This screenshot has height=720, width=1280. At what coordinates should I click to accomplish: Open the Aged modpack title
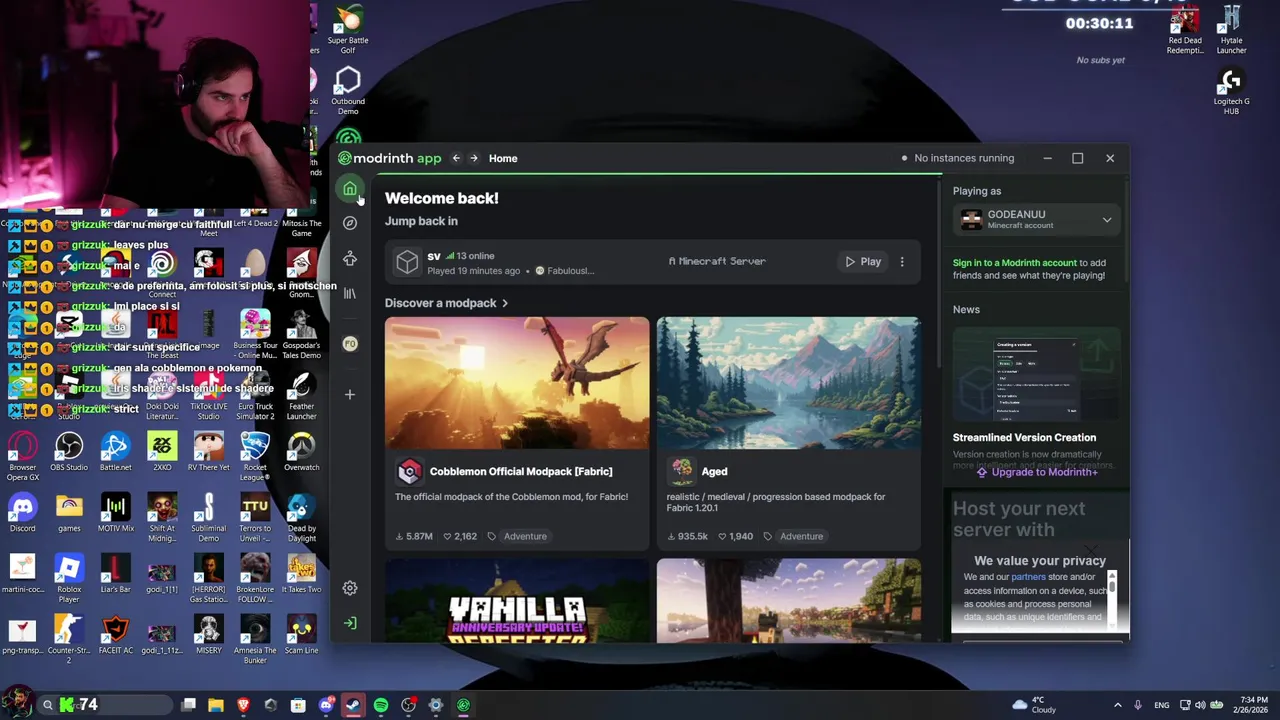[714, 471]
